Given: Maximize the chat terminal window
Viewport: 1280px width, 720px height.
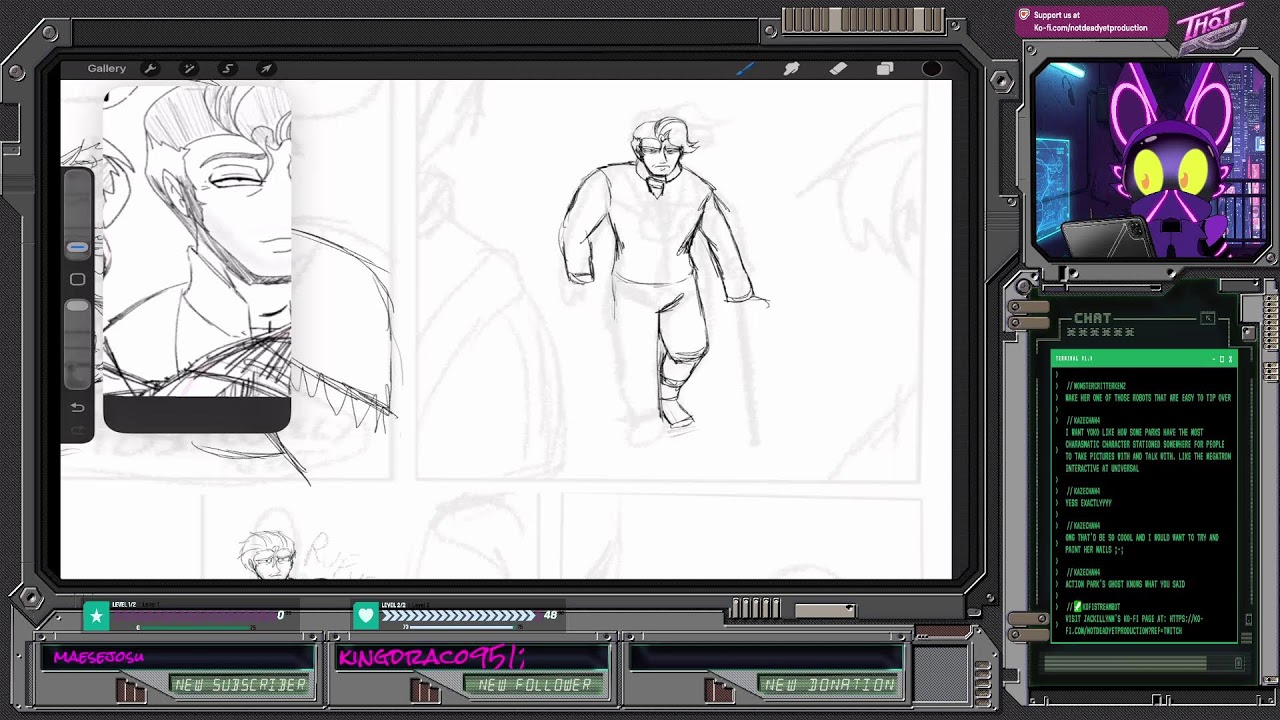Looking at the screenshot, I should click(x=1221, y=359).
